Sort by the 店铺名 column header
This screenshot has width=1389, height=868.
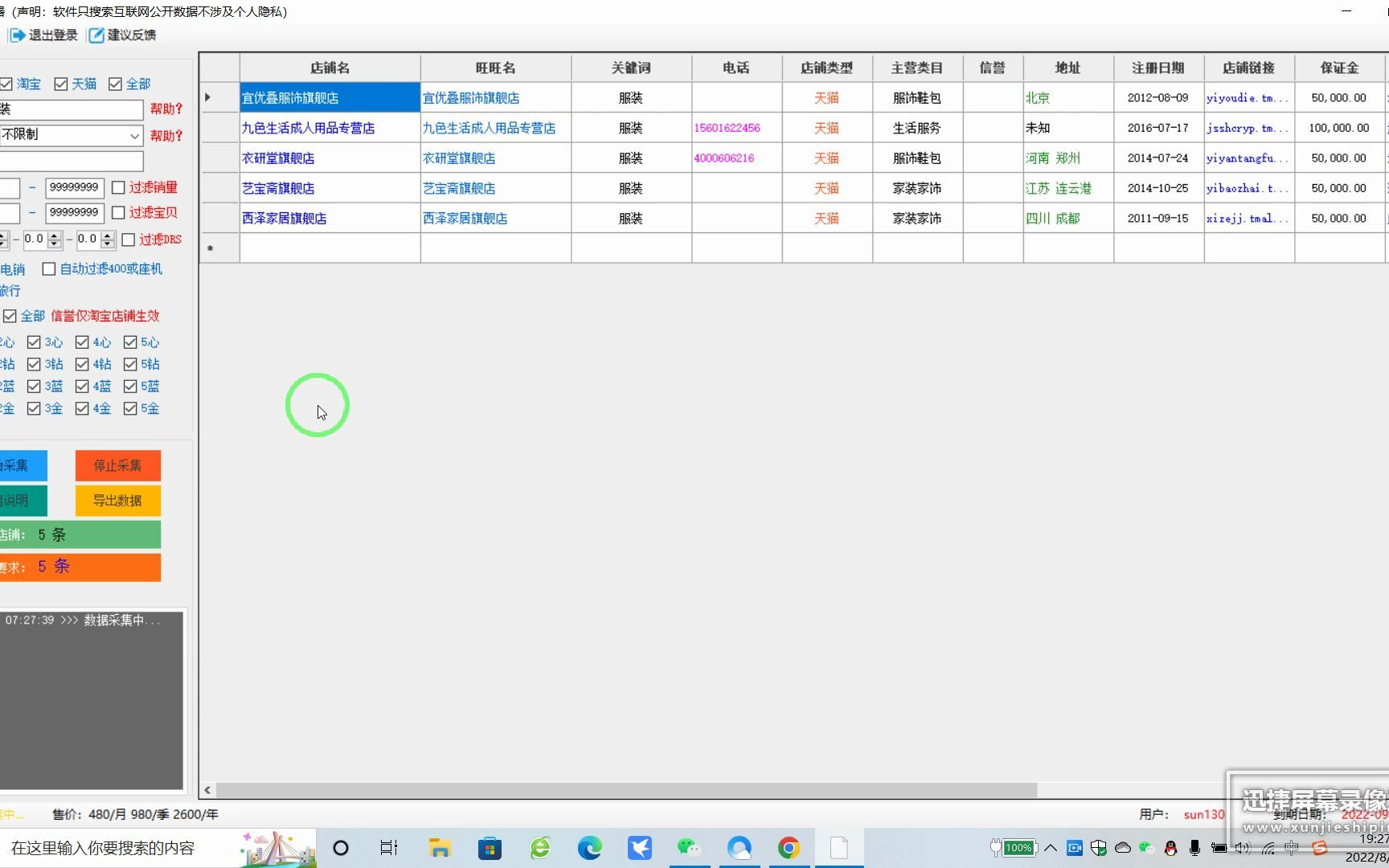pos(330,68)
